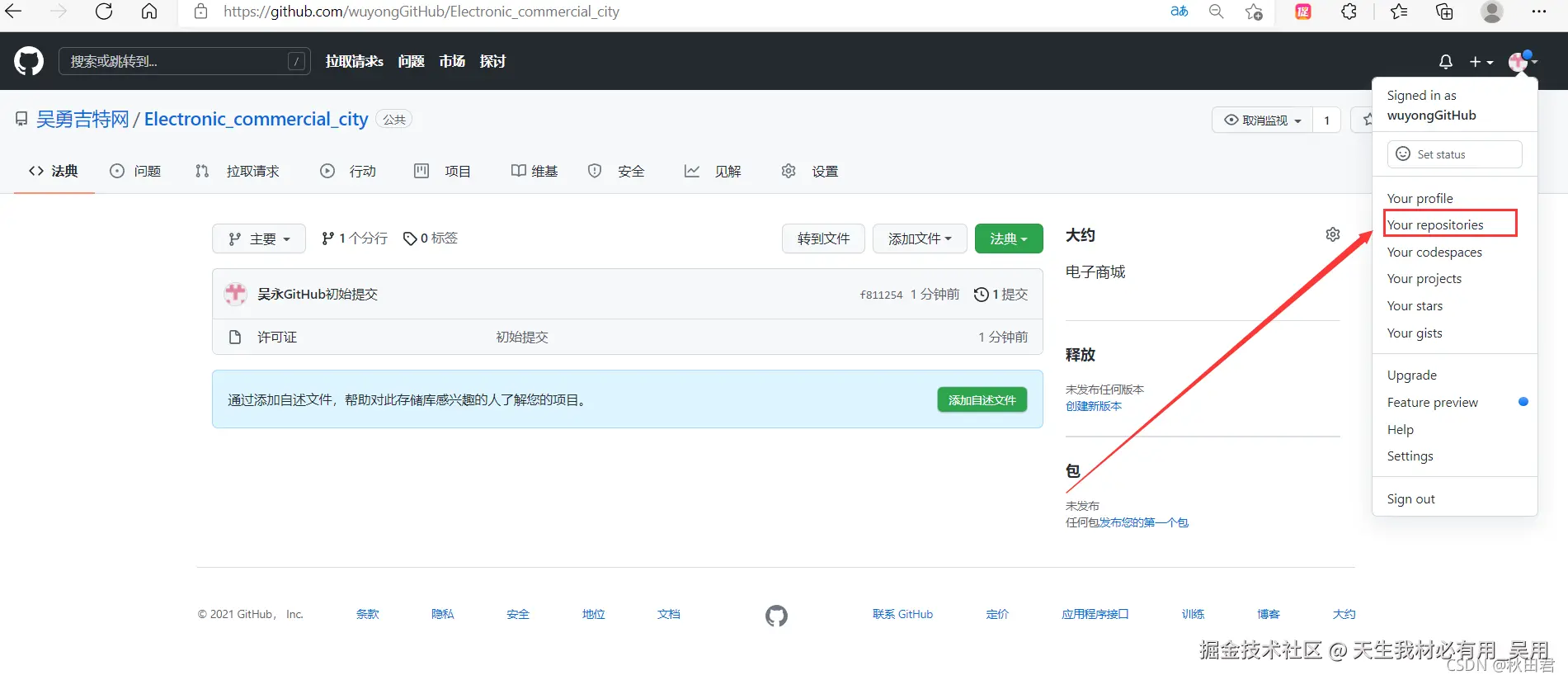The image size is (1568, 680).
Task: Add page to favorites star-plus icon
Action: pos(1255,12)
